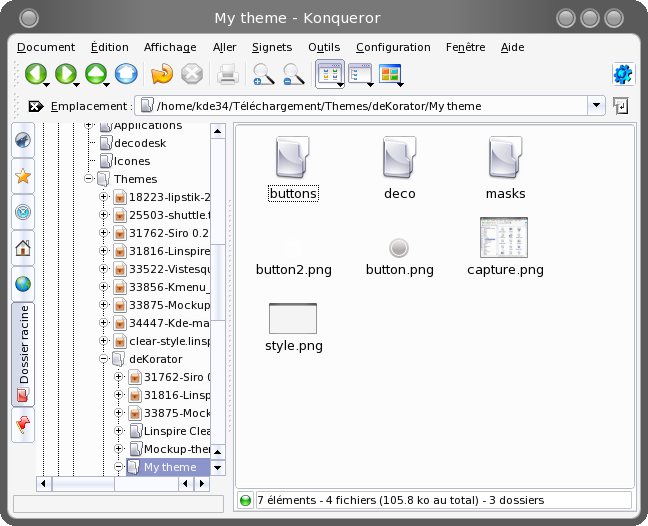Click the tree horizontal scrollbar left arrow
The image size is (648, 526).
[x=44, y=483]
